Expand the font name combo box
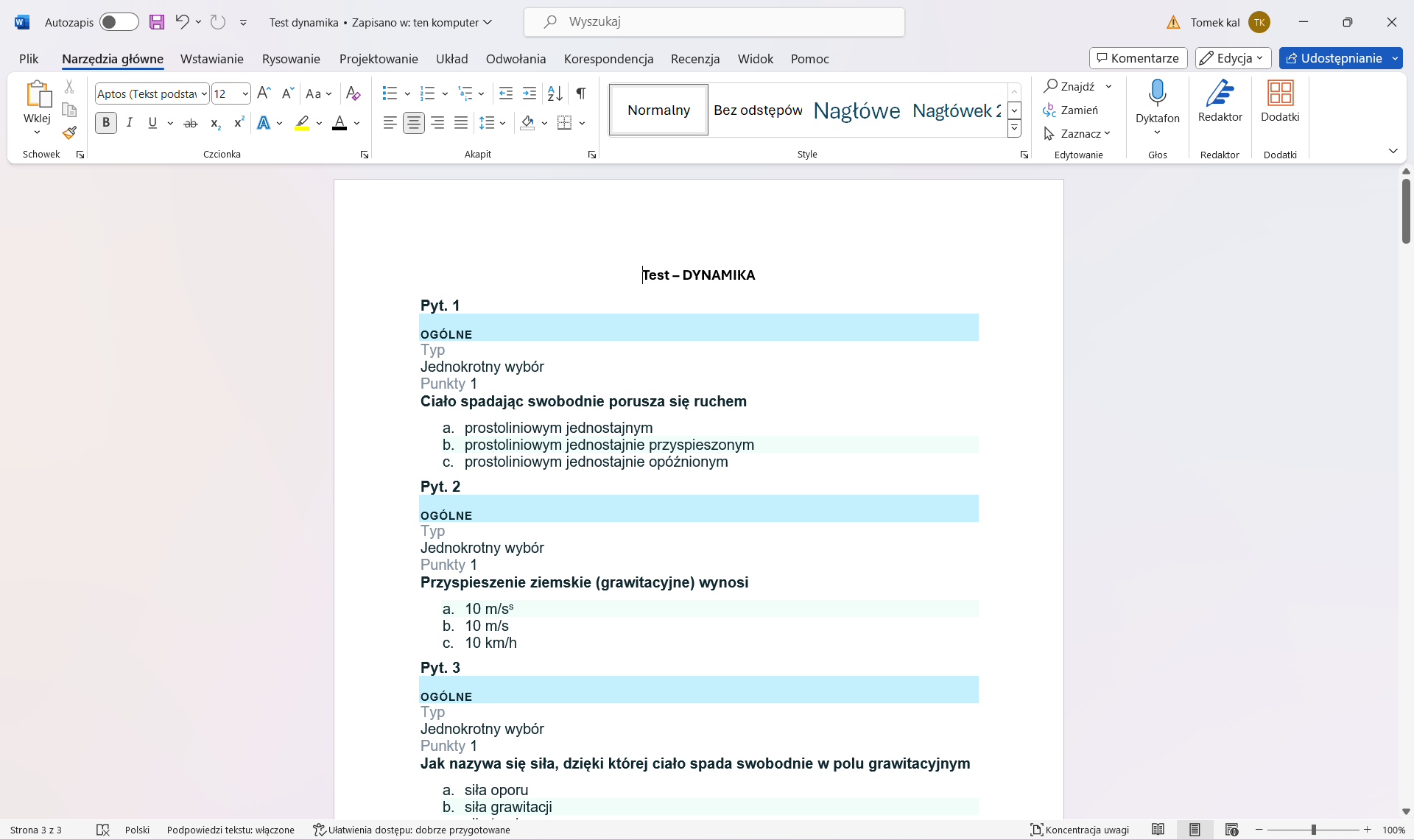 coord(204,93)
